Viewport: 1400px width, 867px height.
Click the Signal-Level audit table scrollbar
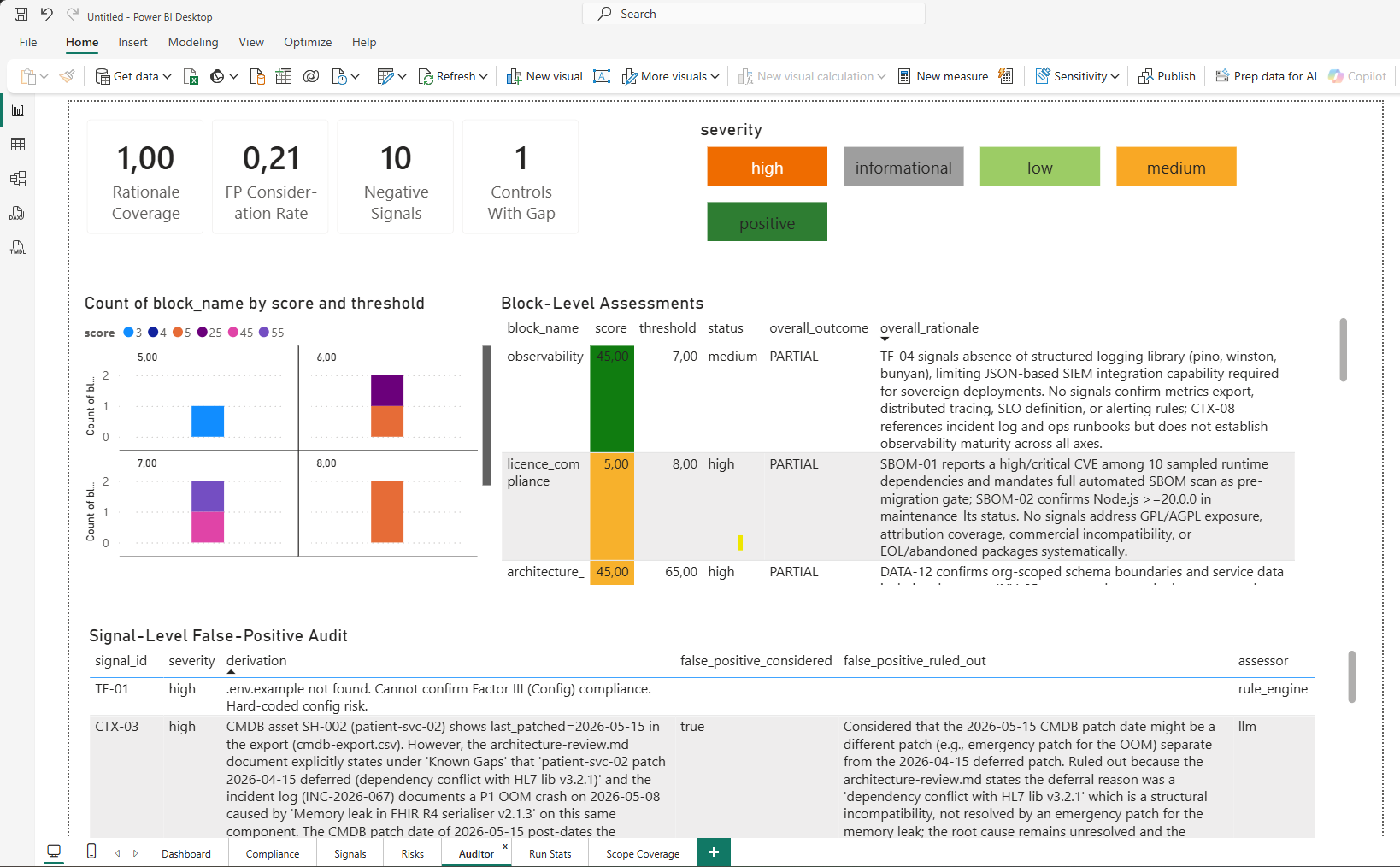coord(1351,676)
